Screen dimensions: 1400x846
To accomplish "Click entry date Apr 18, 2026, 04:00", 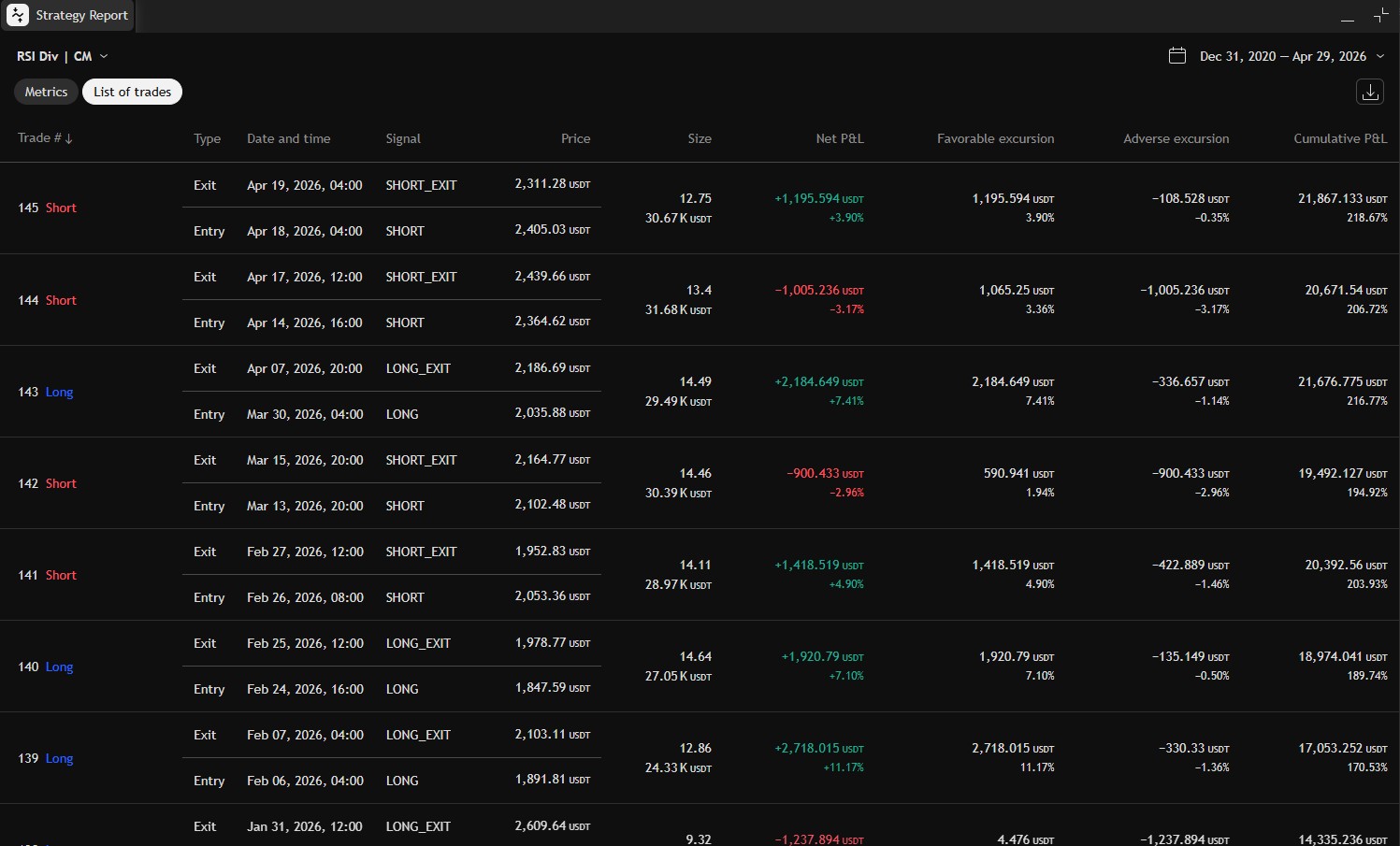I will [x=304, y=231].
